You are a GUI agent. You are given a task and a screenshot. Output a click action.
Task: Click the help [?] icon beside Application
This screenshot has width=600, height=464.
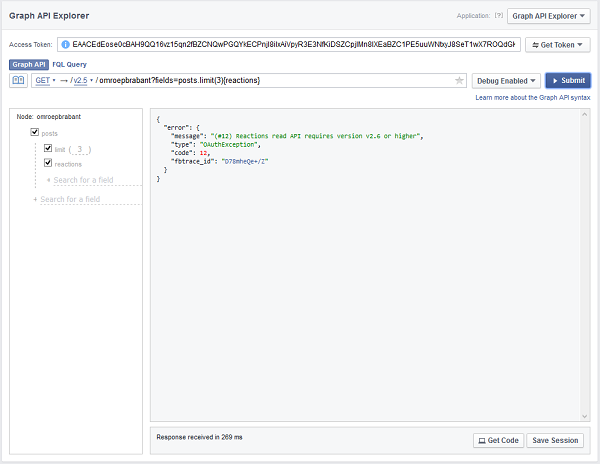pyautogui.click(x=497, y=16)
